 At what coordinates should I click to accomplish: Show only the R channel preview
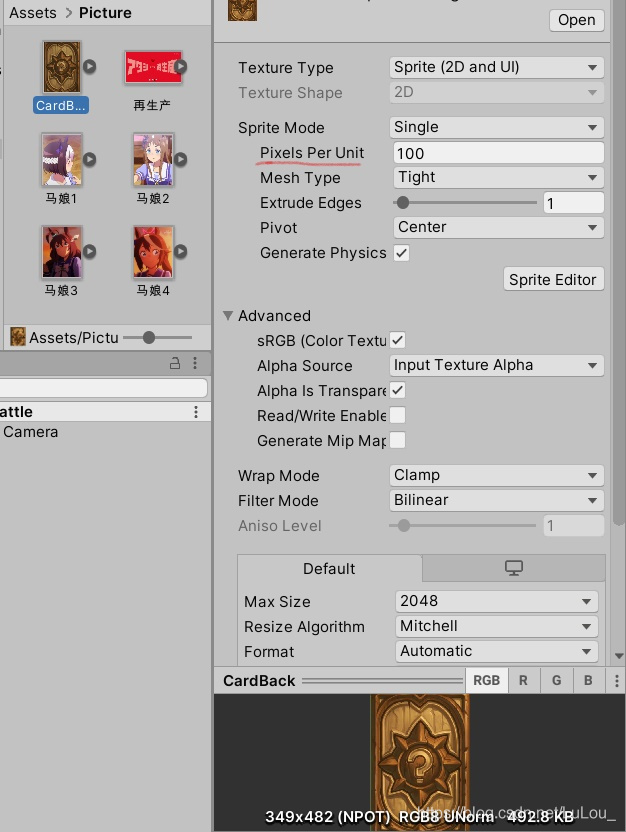coord(523,680)
